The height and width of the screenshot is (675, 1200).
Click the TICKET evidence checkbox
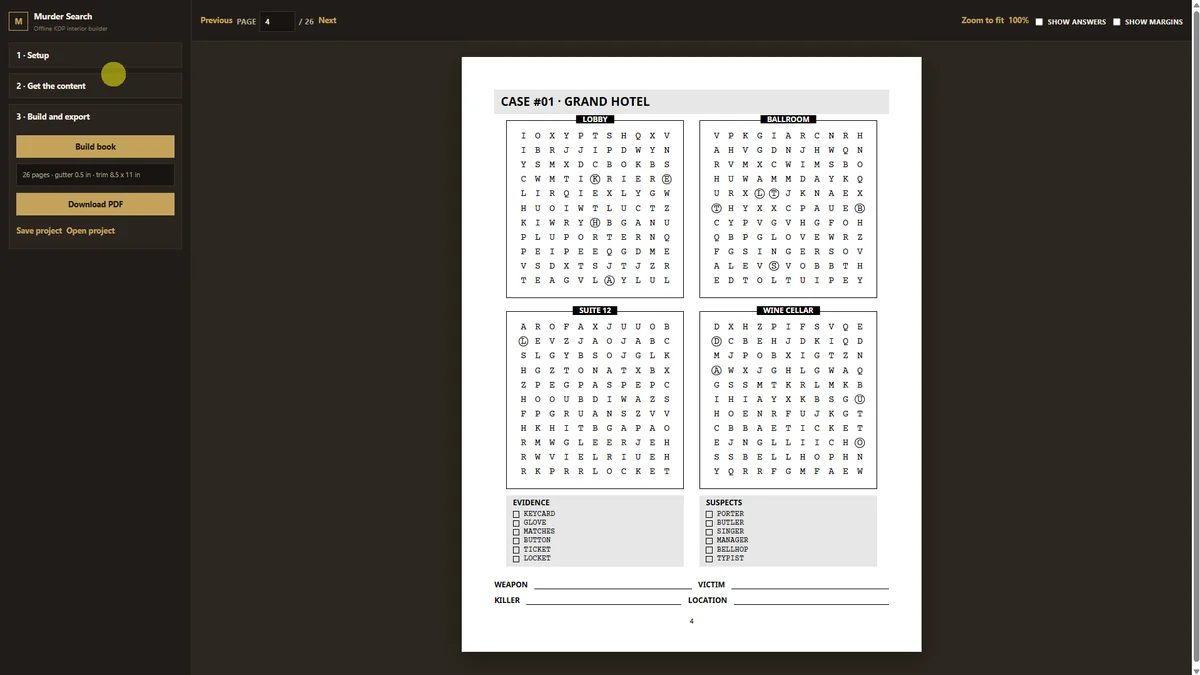pos(516,550)
